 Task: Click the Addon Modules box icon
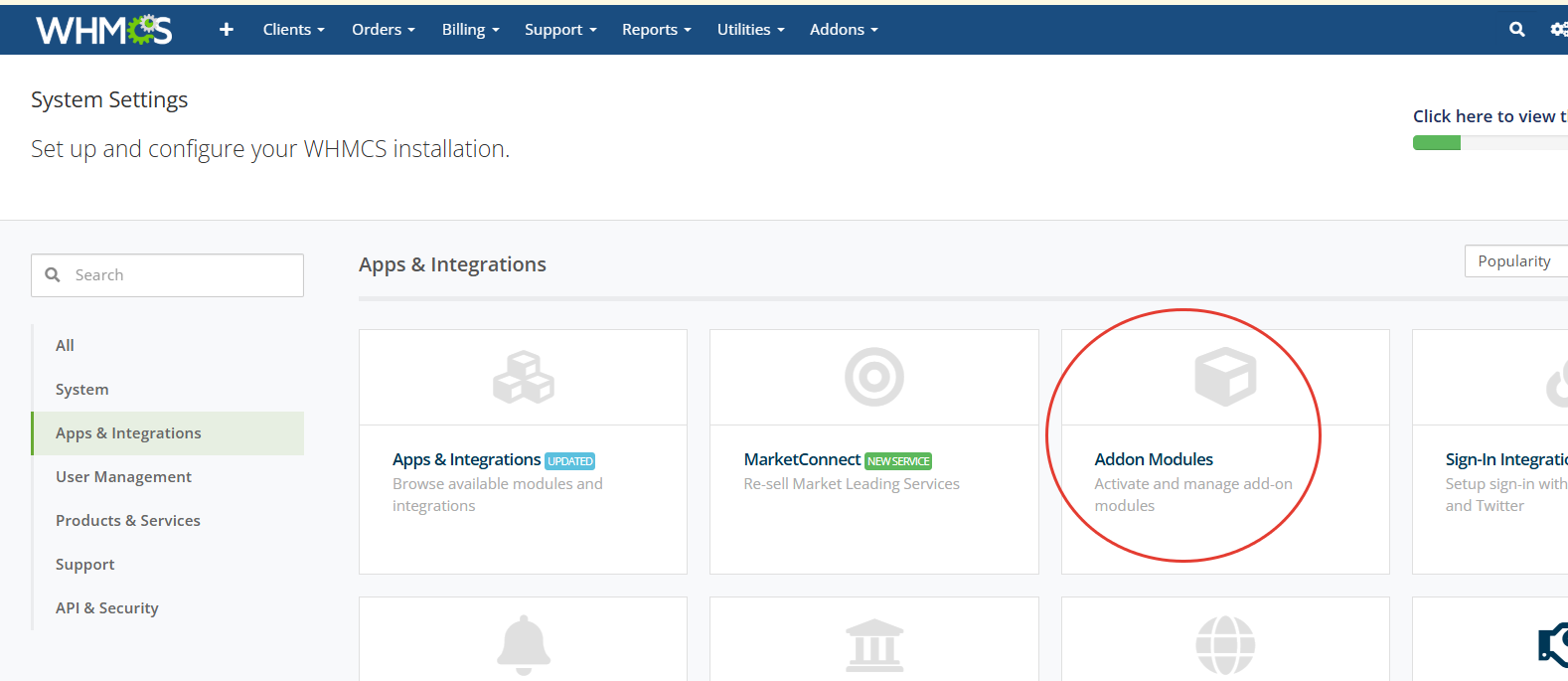(1224, 378)
